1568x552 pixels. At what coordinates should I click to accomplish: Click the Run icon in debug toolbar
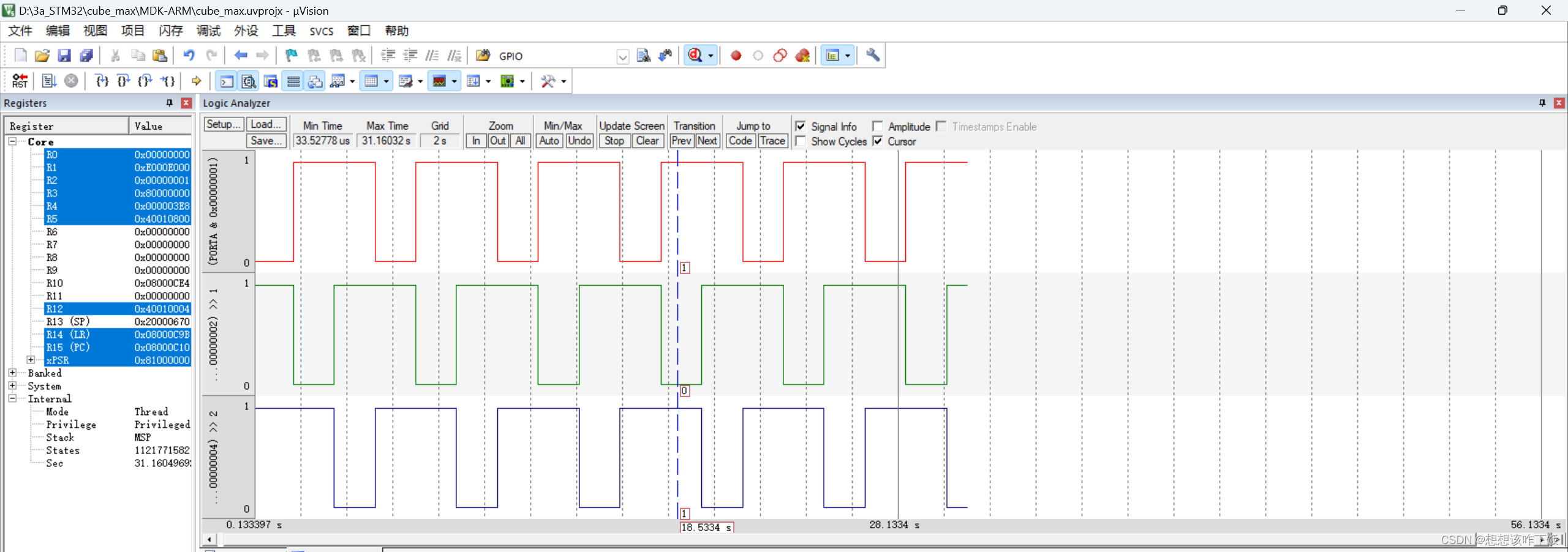pos(49,81)
